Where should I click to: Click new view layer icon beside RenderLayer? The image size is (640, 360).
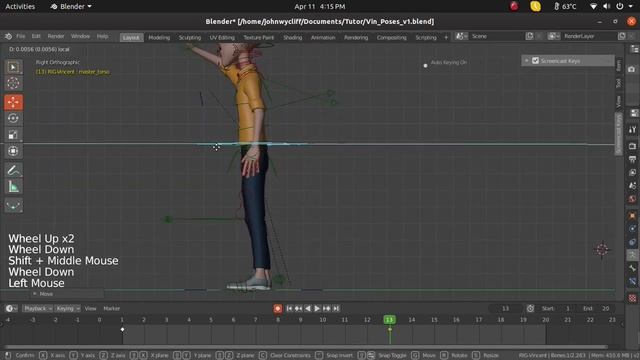click(x=621, y=36)
